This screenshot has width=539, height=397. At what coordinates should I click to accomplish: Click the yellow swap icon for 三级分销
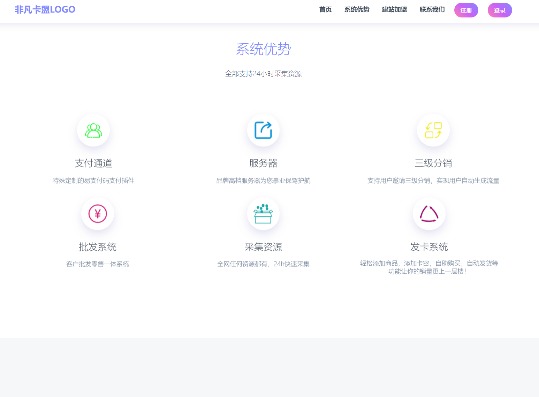433,130
